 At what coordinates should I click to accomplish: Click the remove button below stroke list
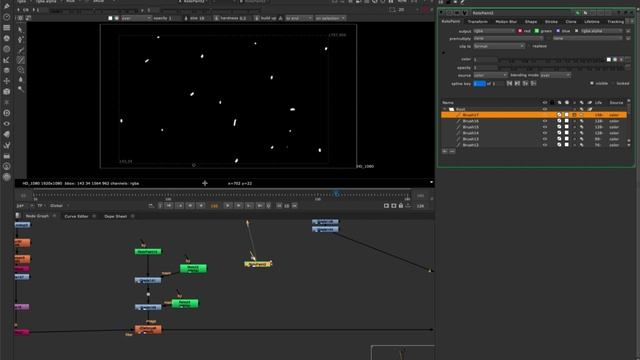(x=452, y=151)
